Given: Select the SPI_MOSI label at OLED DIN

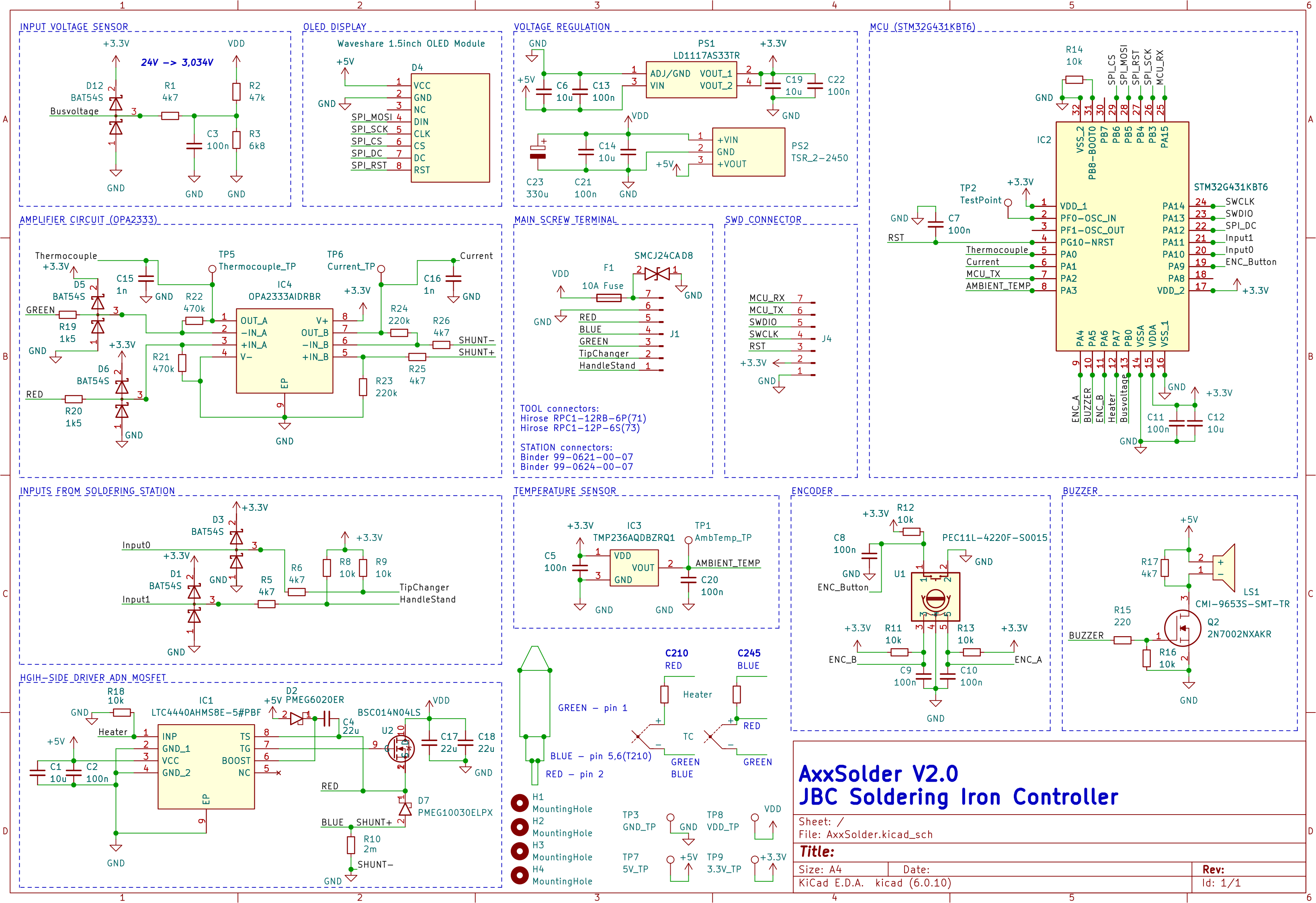Looking at the screenshot, I should coord(371,117).
